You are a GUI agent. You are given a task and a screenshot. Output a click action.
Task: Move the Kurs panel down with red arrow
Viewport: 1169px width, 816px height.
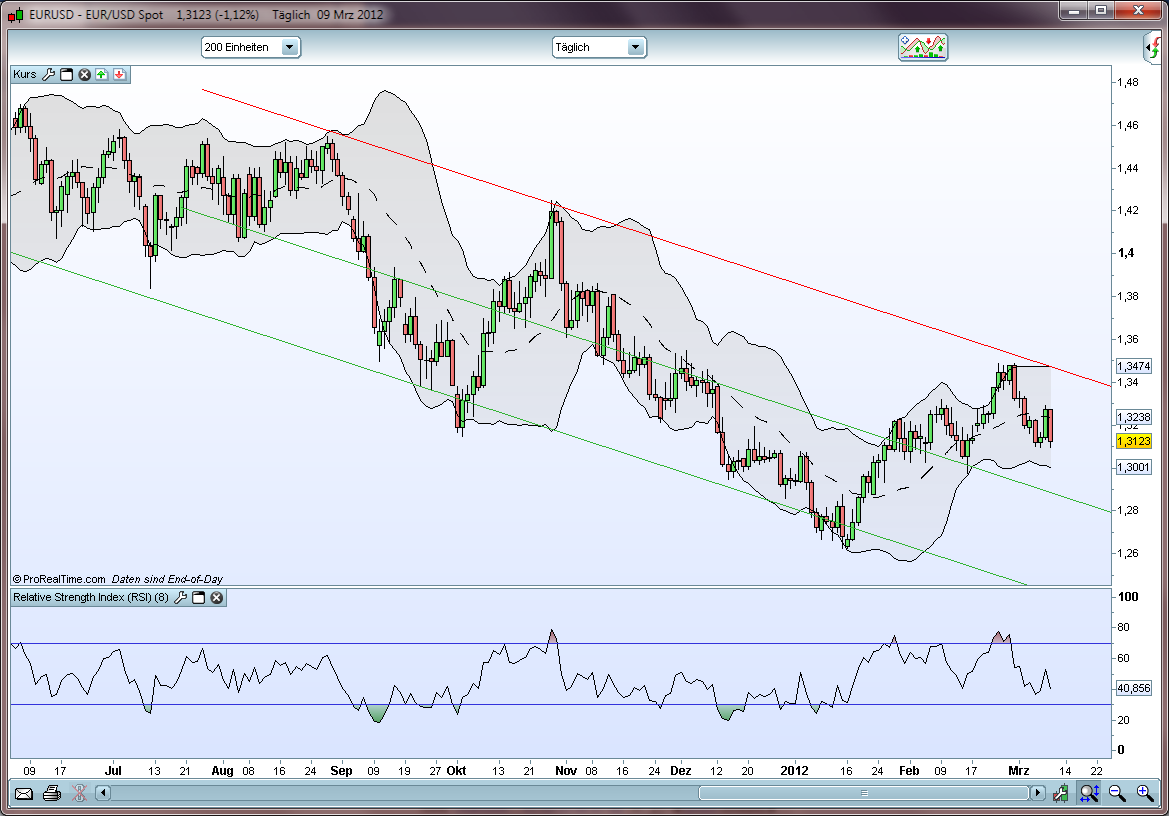[120, 74]
